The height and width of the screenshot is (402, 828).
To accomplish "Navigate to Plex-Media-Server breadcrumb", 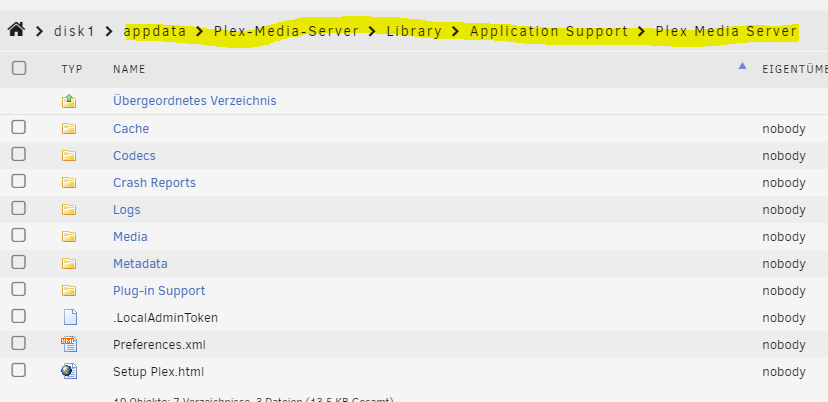I will (x=286, y=31).
